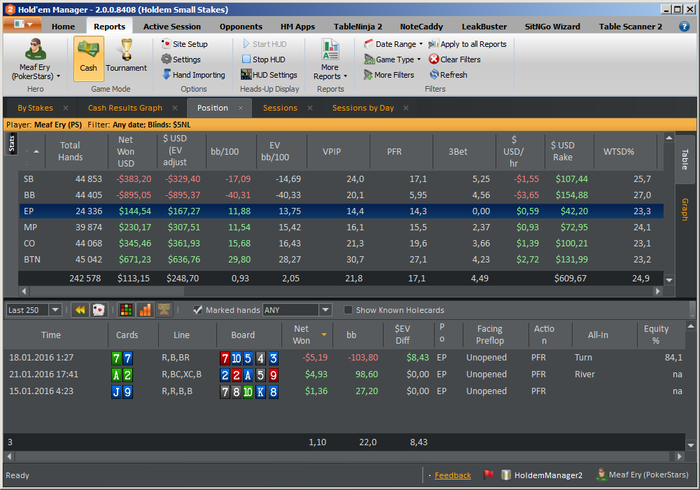Viewport: 700px width, 490px height.
Task: Select the CO position row
Action: click(341, 243)
